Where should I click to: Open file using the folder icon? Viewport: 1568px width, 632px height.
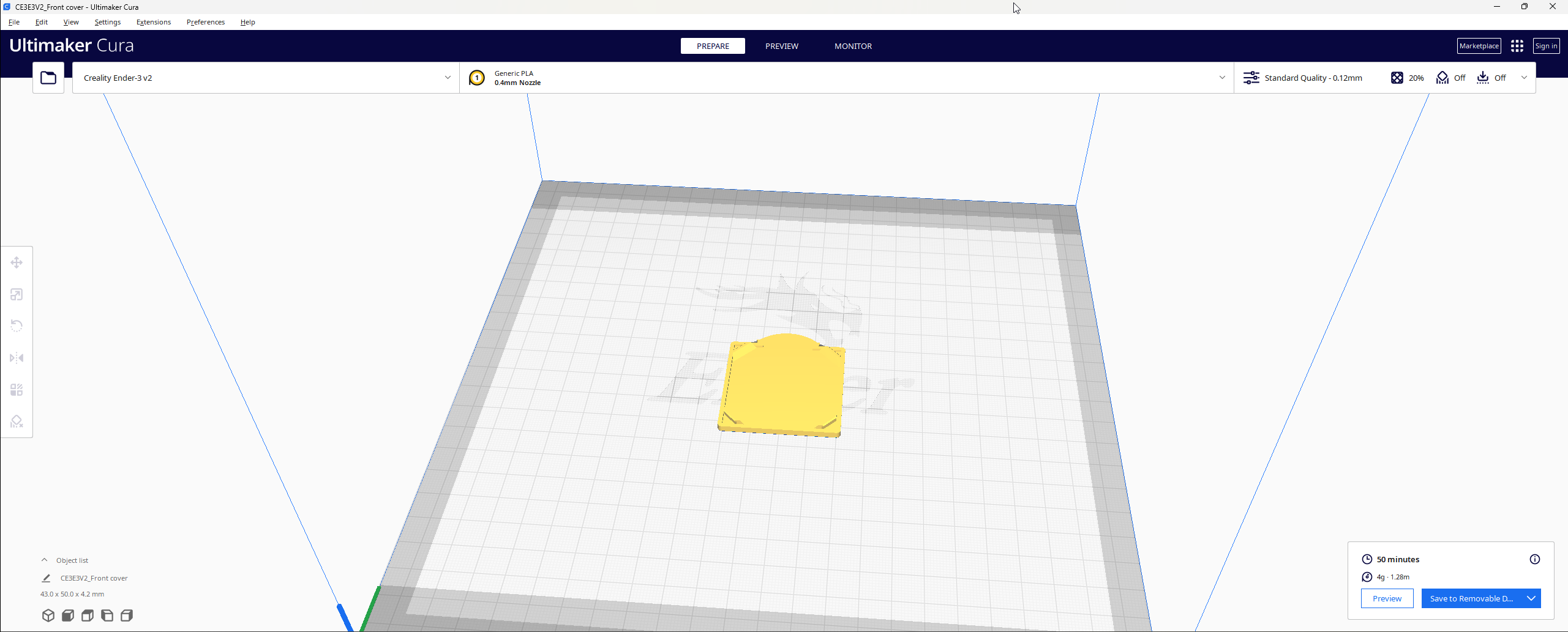(48, 78)
